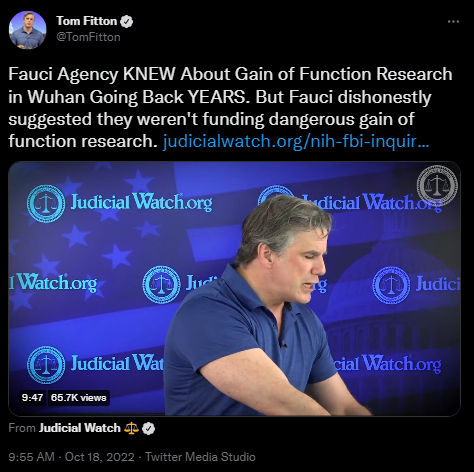The height and width of the screenshot is (472, 474).
Task: Open the judicialwatch.org/nih-fbi-inquir link
Action: coord(296,141)
